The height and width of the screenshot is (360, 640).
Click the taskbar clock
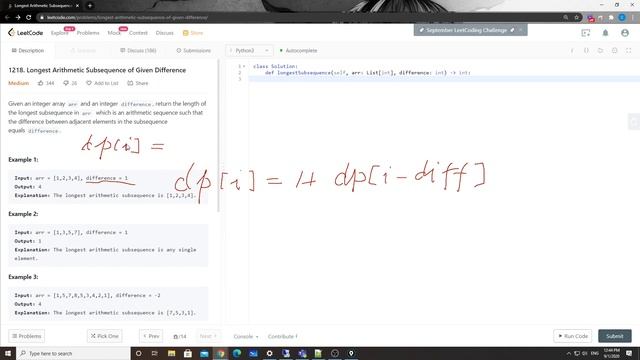611,353
